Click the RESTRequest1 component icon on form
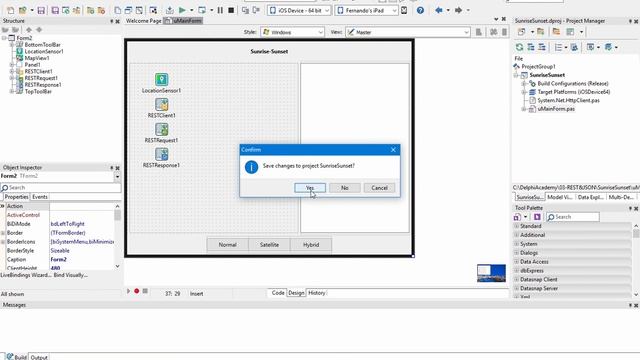Image resolution: width=640 pixels, height=360 pixels. coord(161,129)
